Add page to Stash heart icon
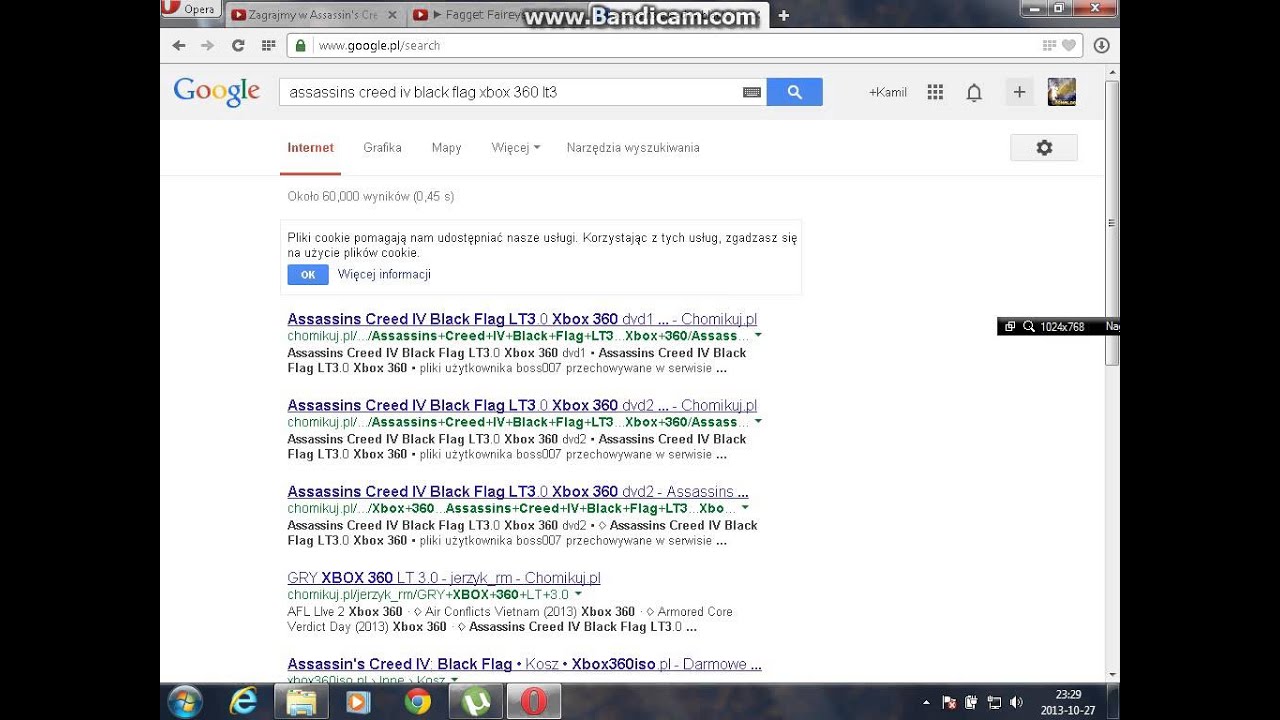The height and width of the screenshot is (720, 1280). click(x=1068, y=45)
